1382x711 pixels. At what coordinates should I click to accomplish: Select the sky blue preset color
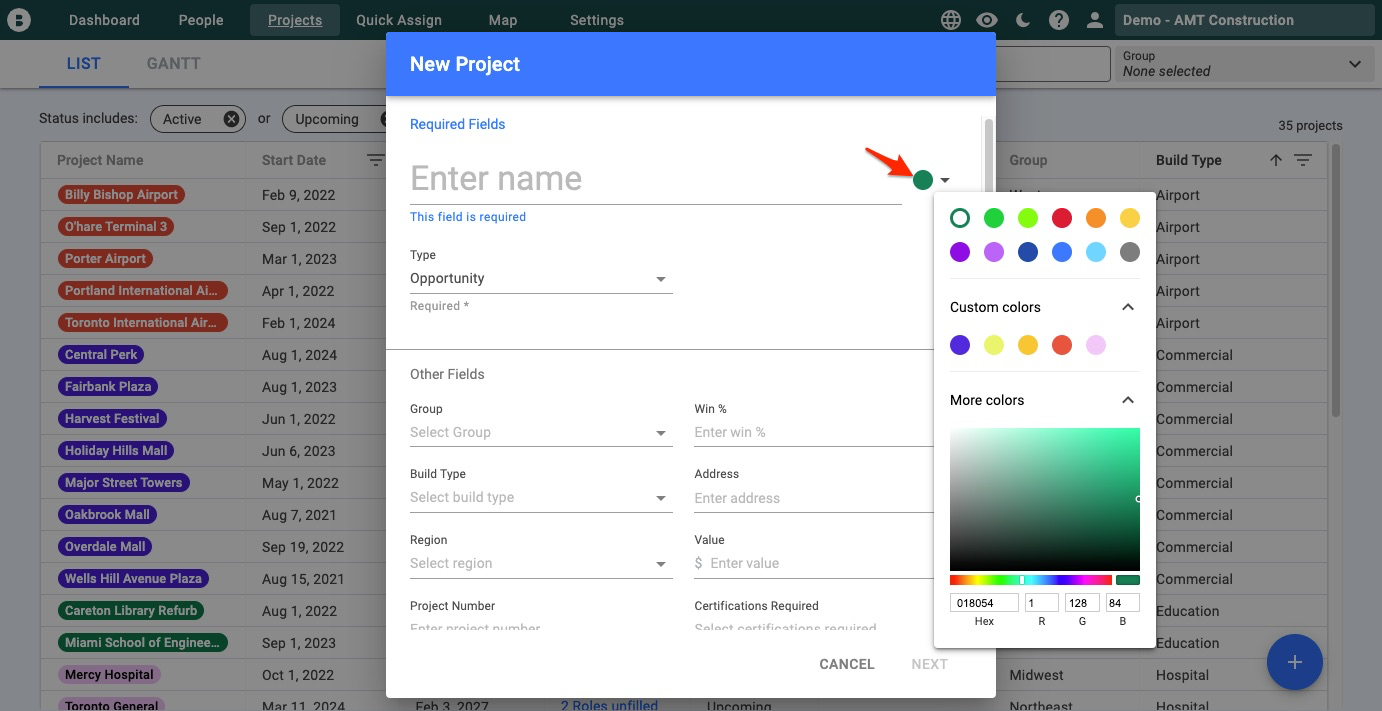pos(1096,252)
